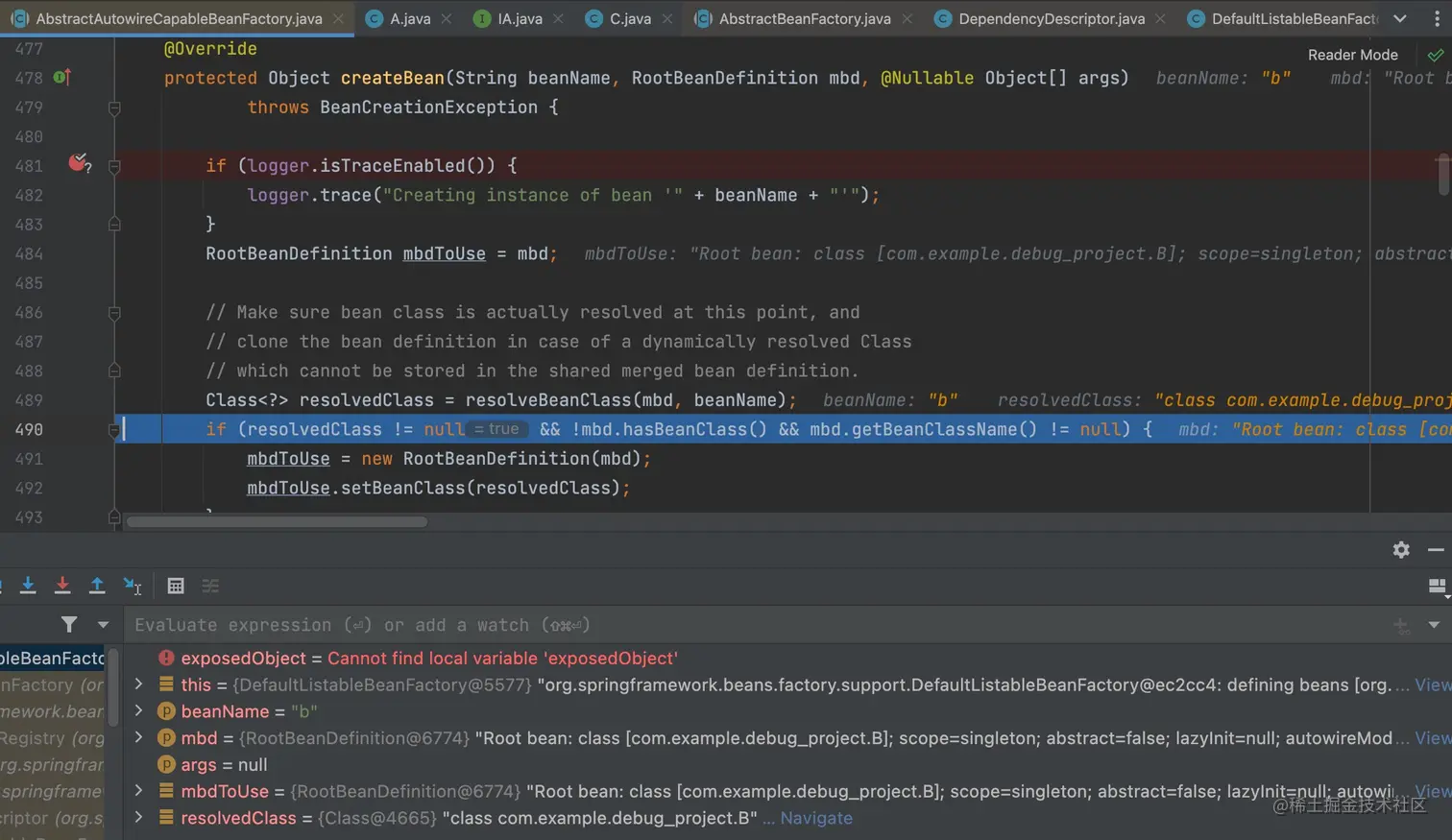Switch to the DefaultListableBeanFactory tab
Viewport: 1452px width, 840px height.
point(1283,18)
